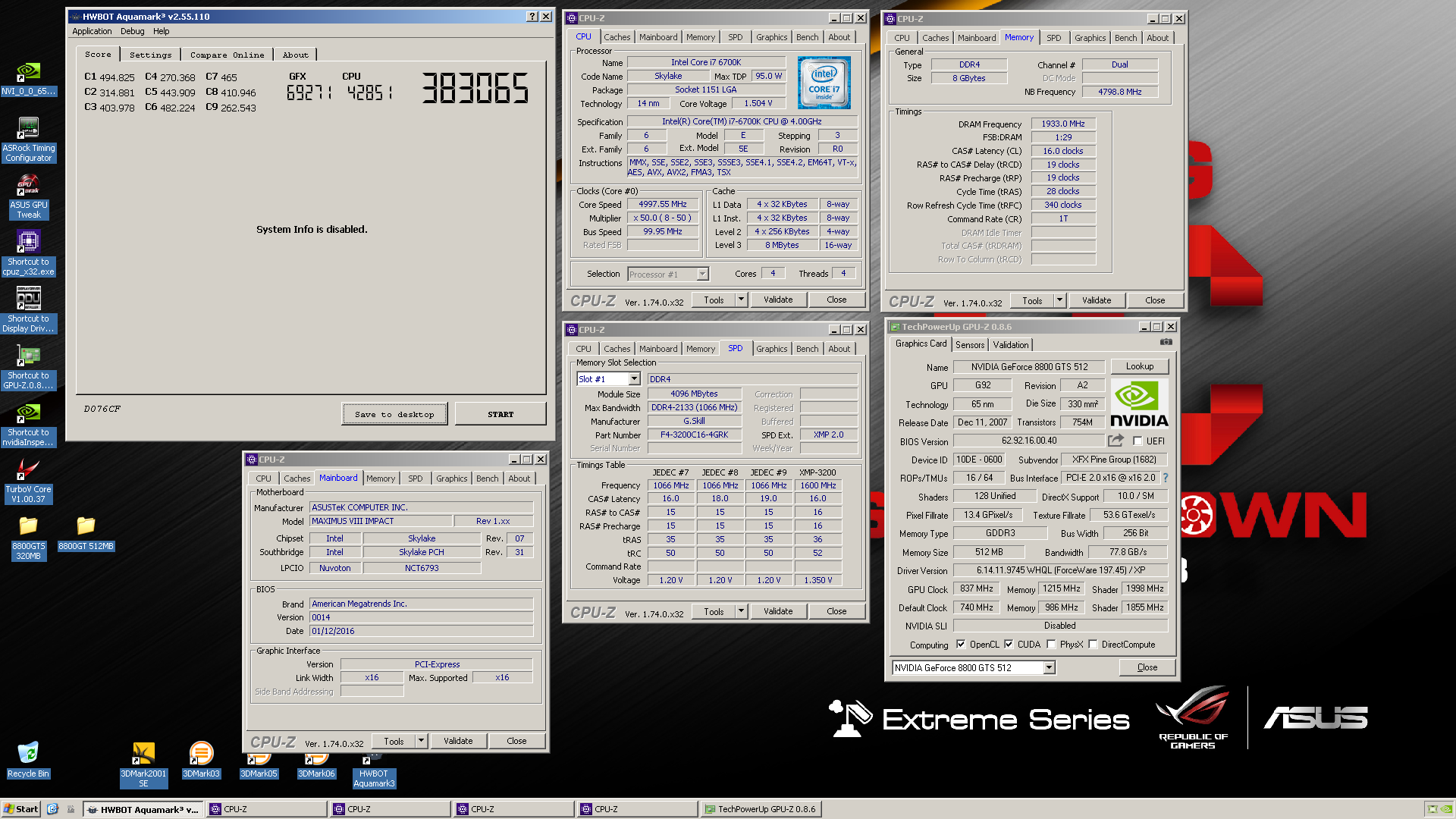Image resolution: width=1456 pixels, height=819 pixels.
Task: Click the F4-3200C16-4GRK part number field
Action: coord(694,435)
